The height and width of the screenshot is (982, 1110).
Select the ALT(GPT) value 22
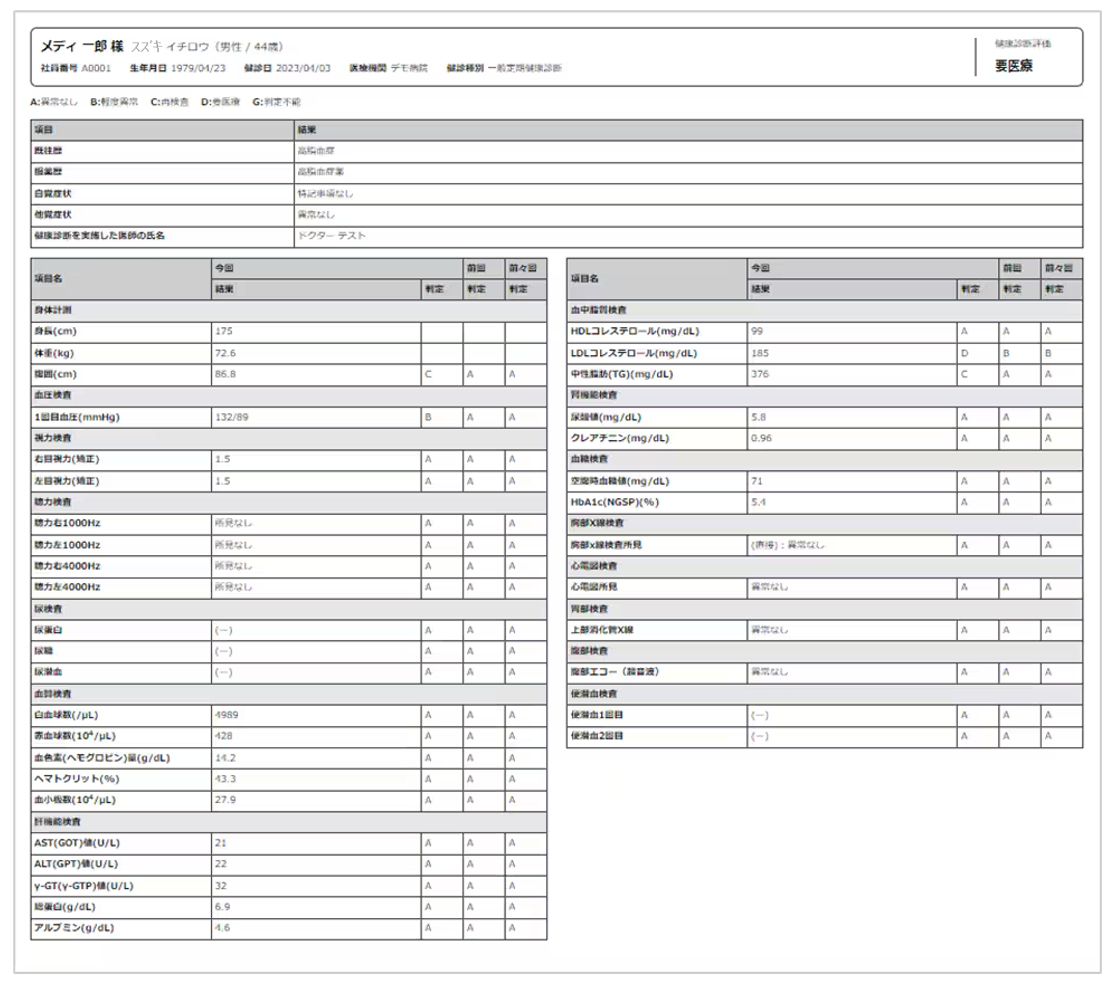[x=221, y=864]
